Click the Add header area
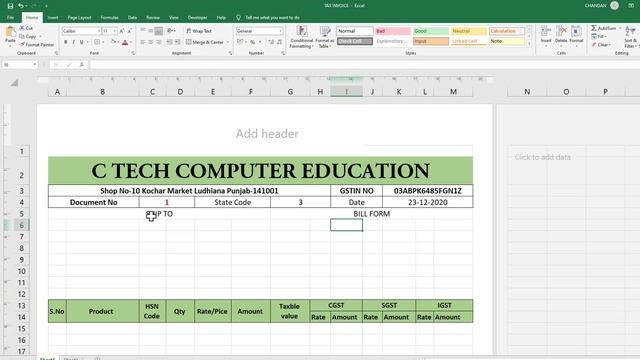The image size is (640, 360). (x=267, y=133)
